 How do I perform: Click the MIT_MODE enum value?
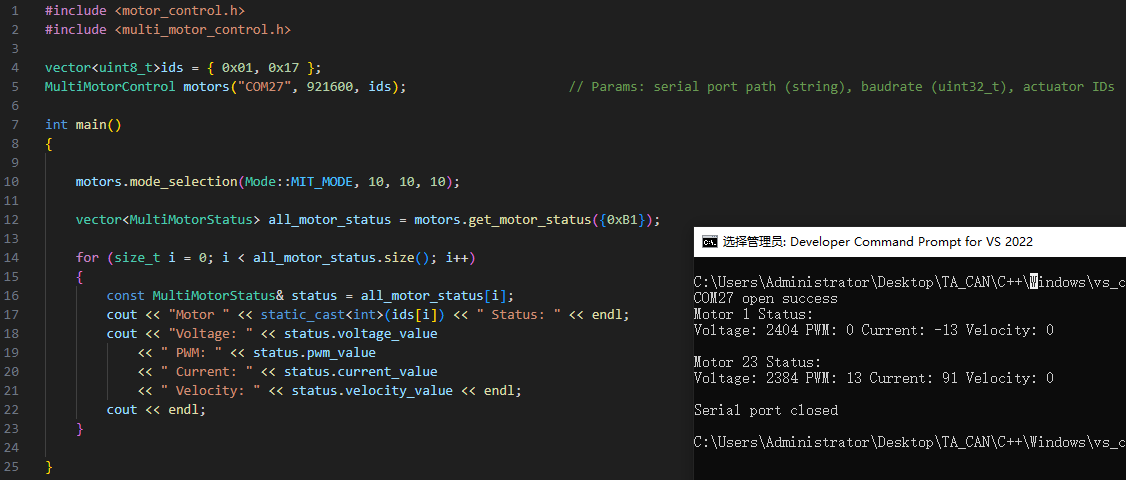click(322, 182)
